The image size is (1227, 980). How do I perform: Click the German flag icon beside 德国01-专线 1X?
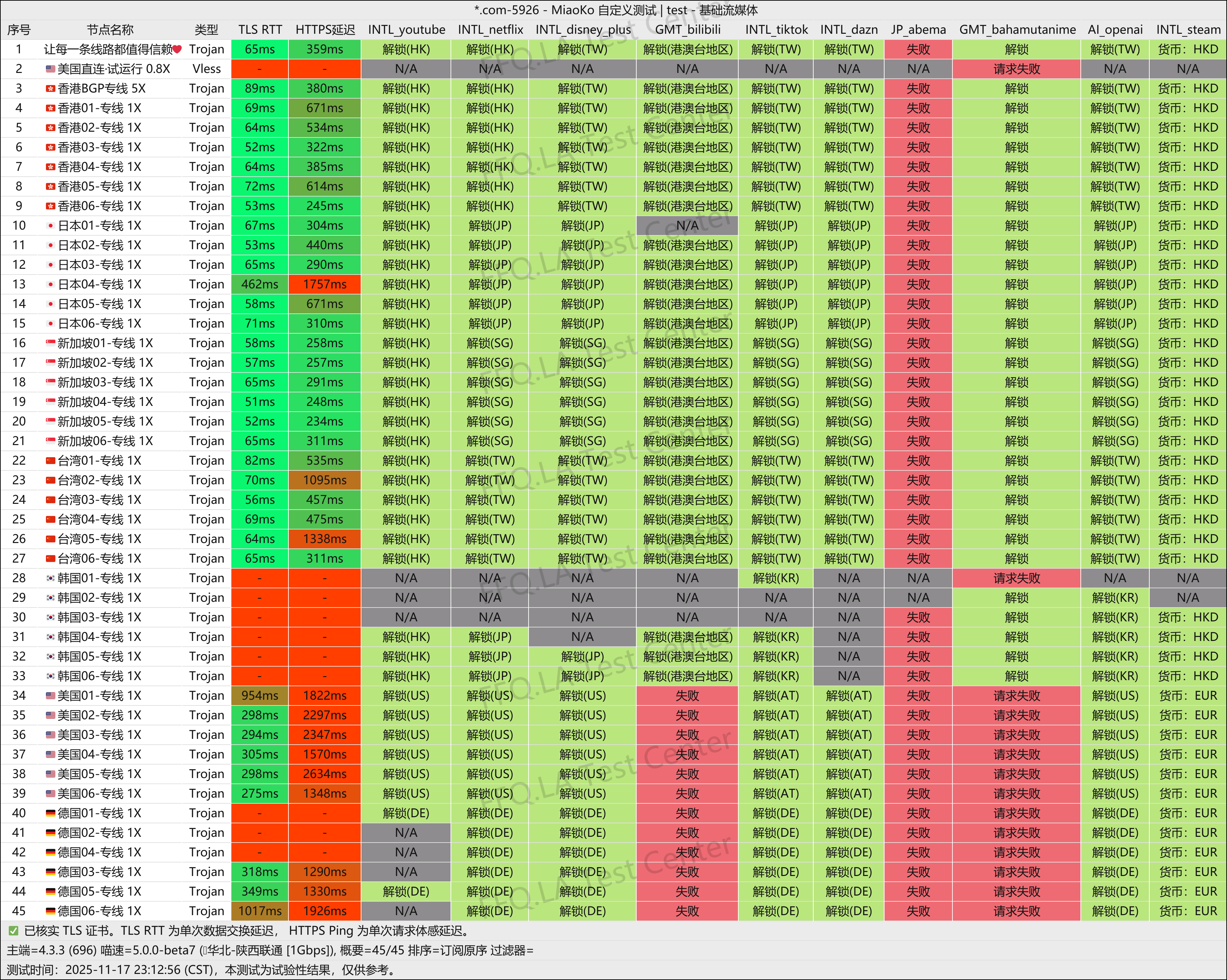[x=51, y=813]
